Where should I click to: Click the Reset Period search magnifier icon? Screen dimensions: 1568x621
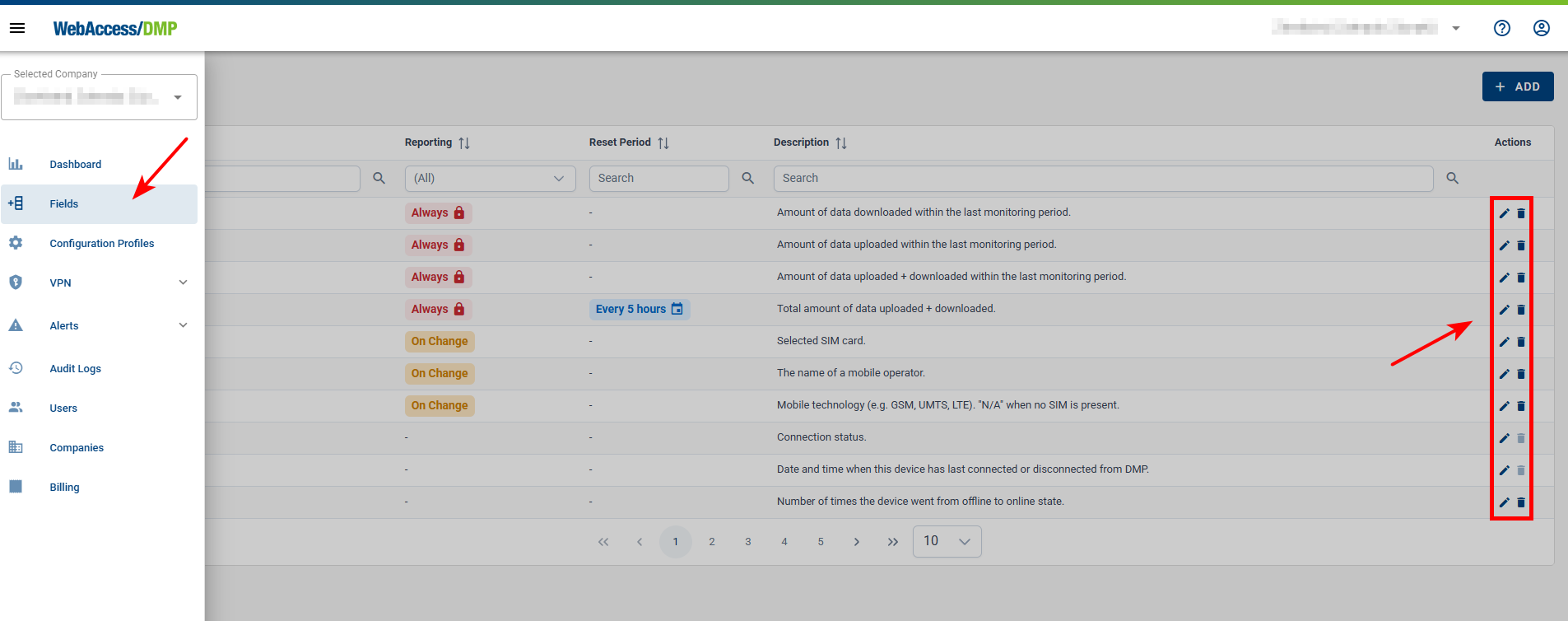(748, 178)
